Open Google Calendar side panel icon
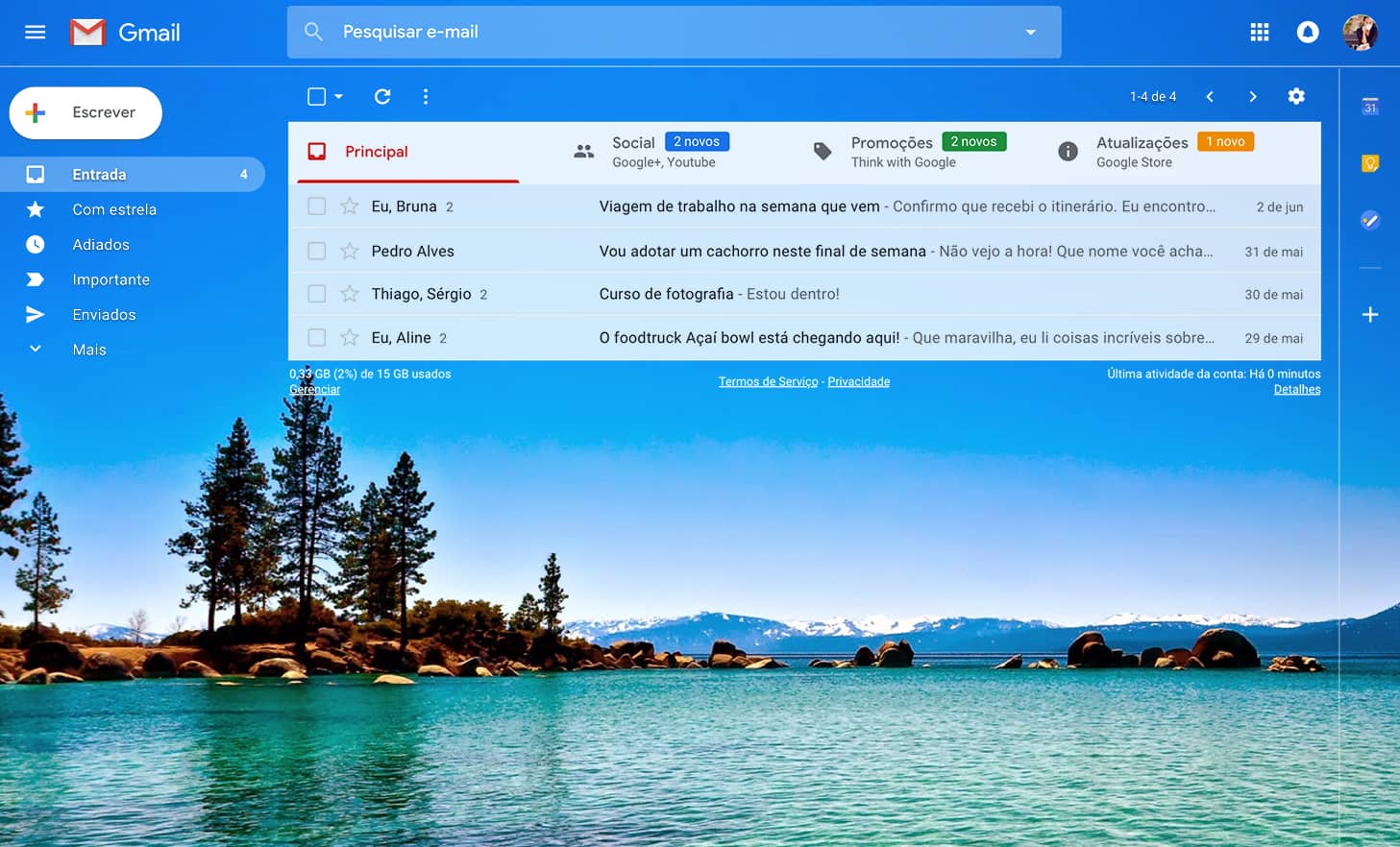 tap(1370, 107)
